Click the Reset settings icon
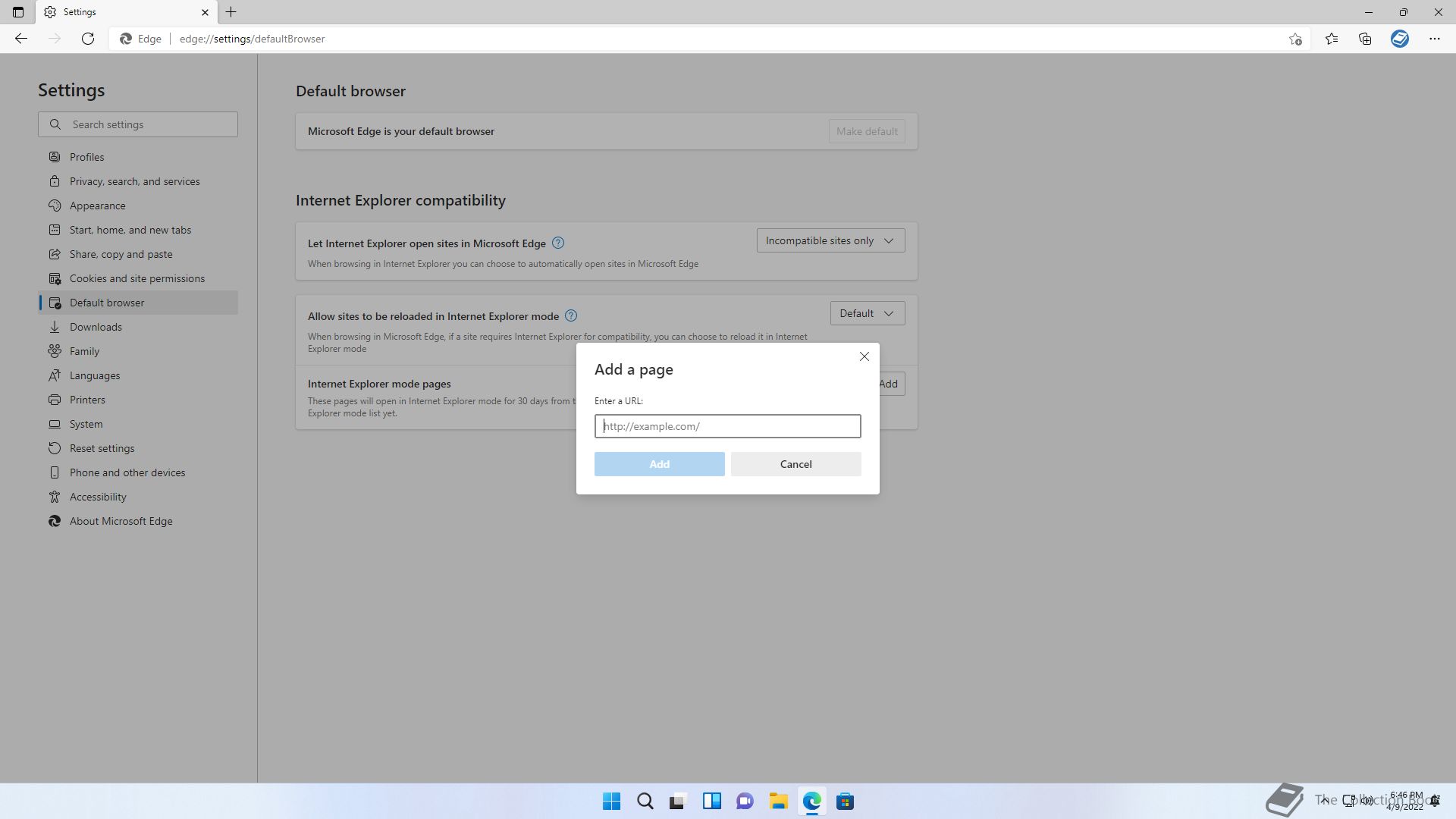The height and width of the screenshot is (819, 1456). tap(55, 448)
